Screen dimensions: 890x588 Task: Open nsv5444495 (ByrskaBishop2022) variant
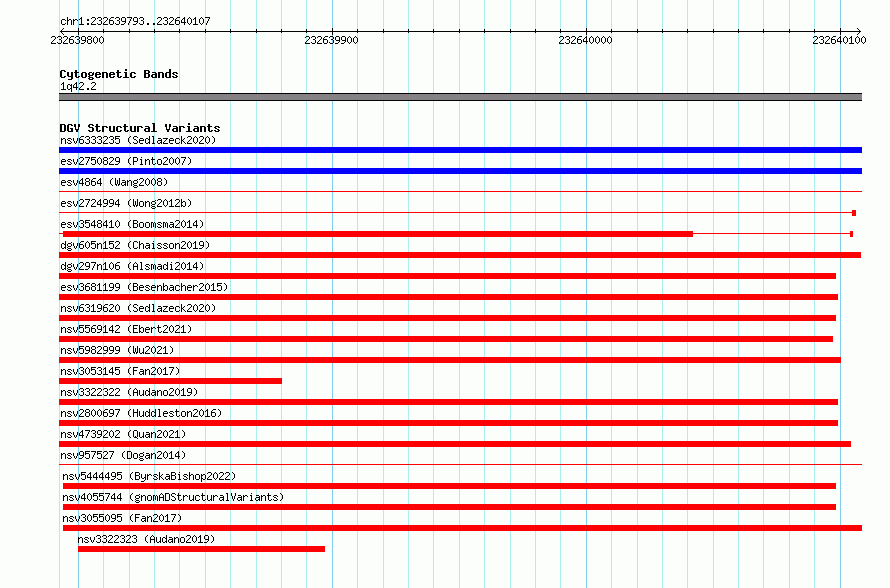click(x=149, y=476)
